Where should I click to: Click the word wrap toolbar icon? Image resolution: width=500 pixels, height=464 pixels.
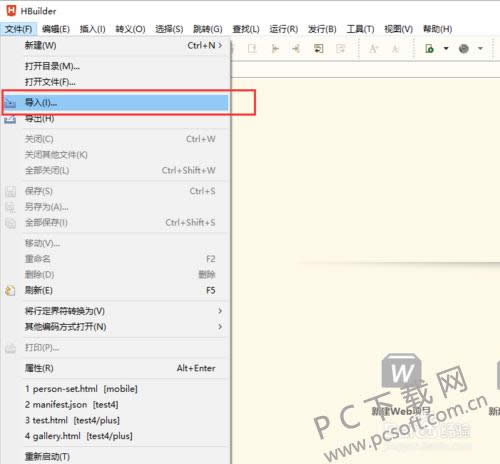(x=318, y=49)
